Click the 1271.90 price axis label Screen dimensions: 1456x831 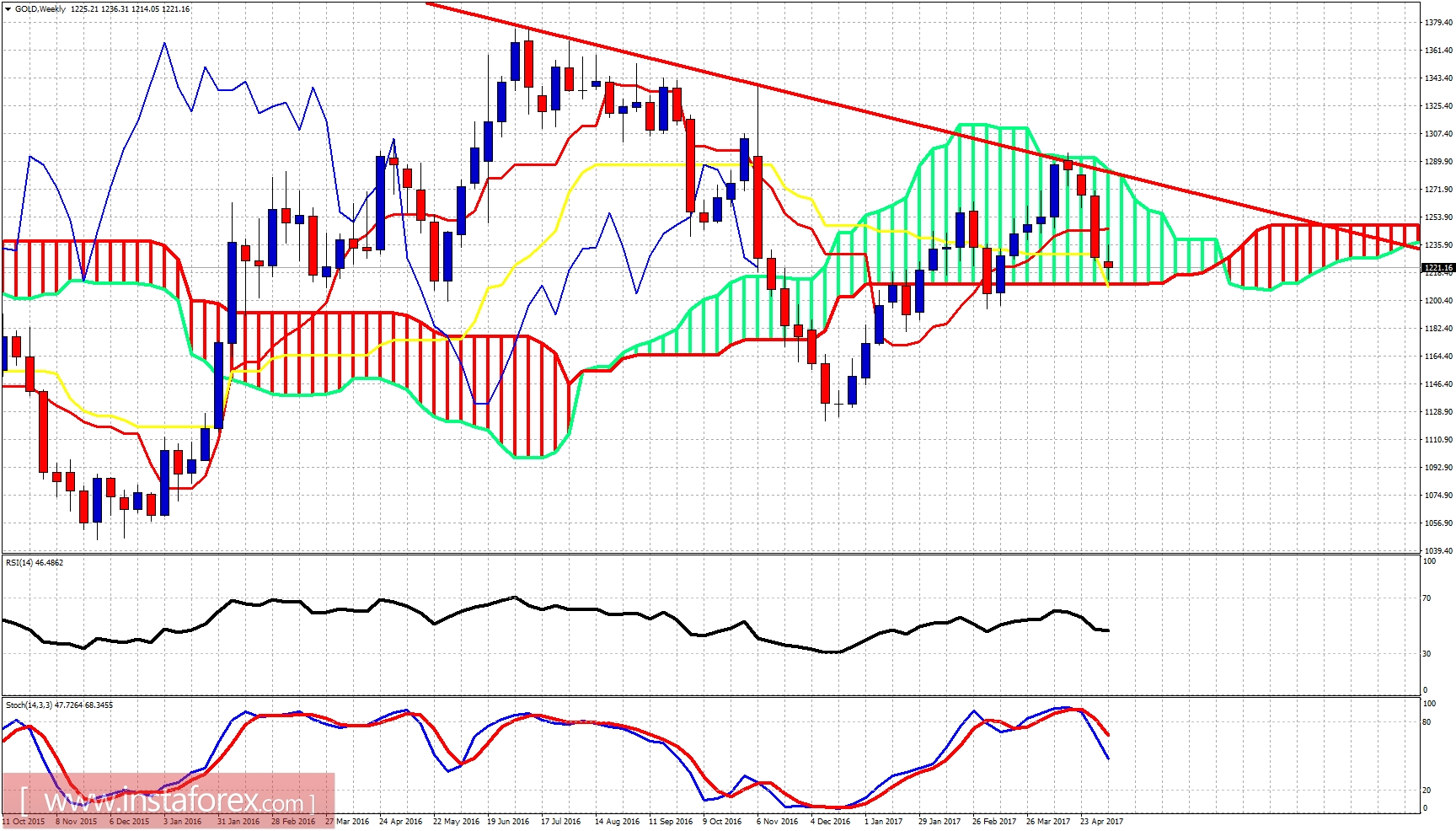point(1438,190)
